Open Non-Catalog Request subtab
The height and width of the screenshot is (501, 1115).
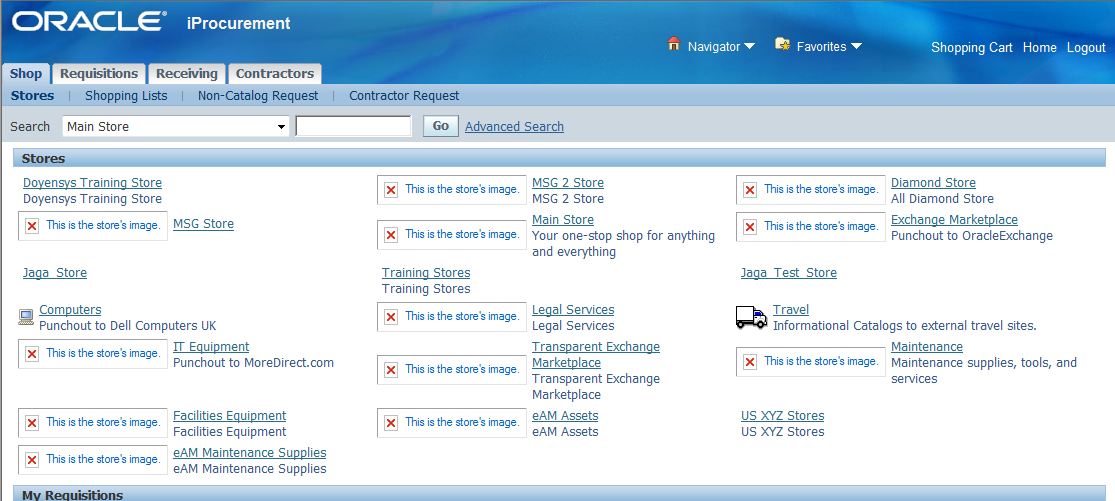[x=258, y=95]
